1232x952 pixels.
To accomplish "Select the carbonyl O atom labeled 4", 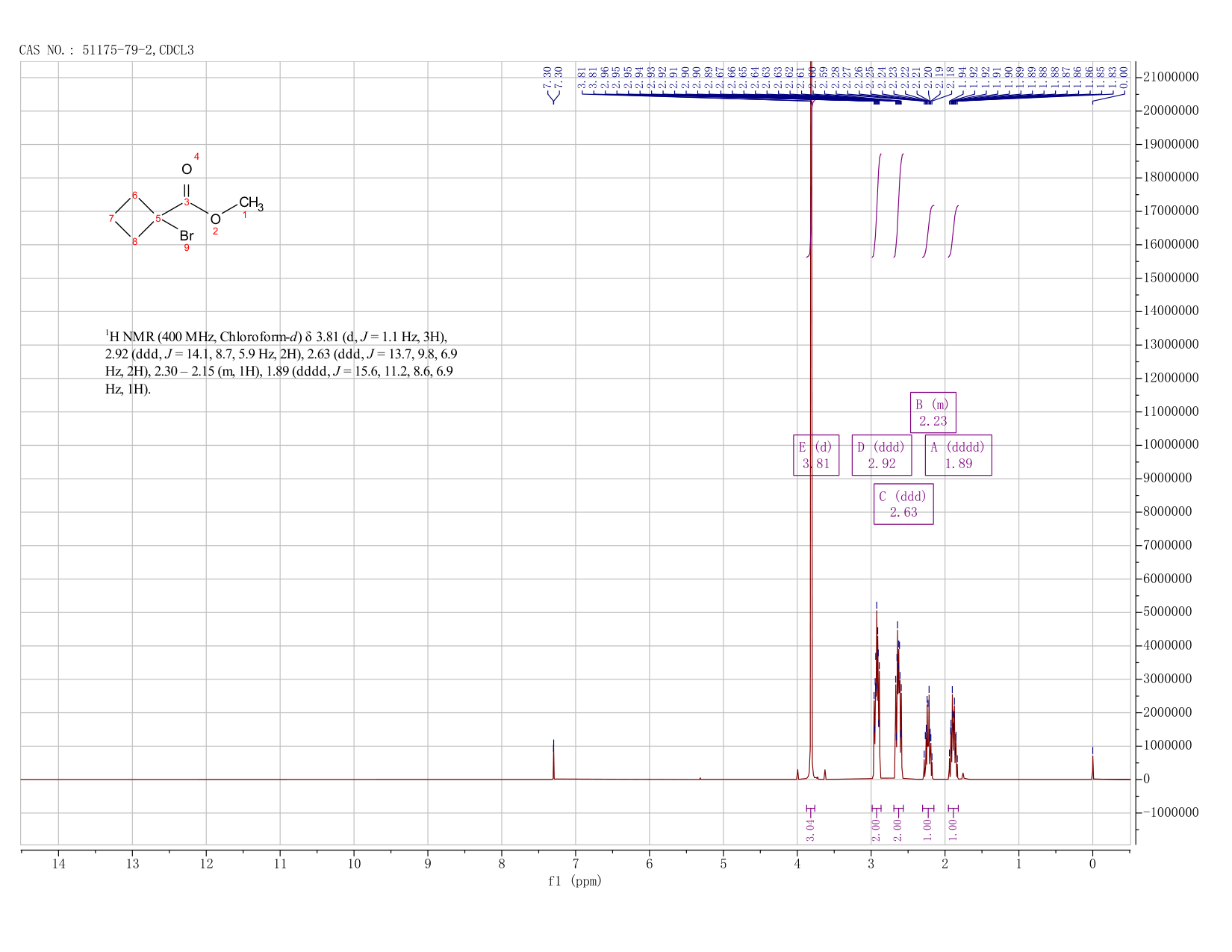I will [187, 169].
